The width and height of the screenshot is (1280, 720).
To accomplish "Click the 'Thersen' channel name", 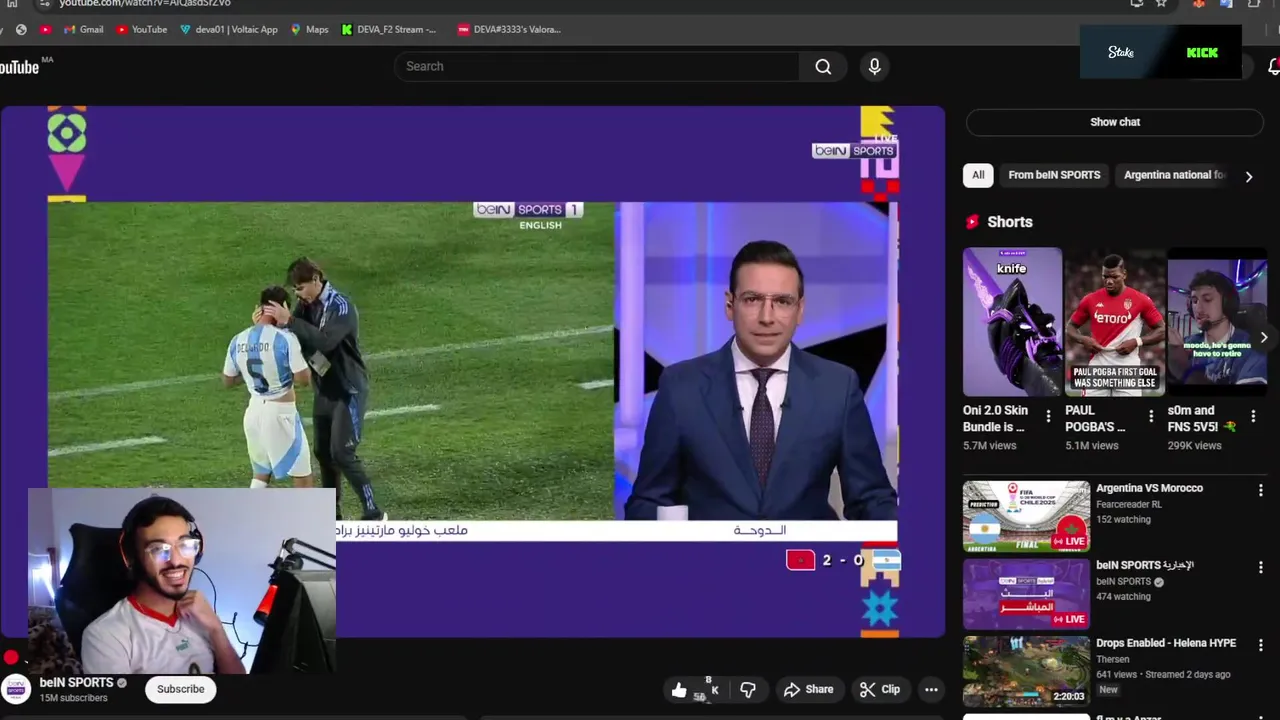I will (1113, 660).
